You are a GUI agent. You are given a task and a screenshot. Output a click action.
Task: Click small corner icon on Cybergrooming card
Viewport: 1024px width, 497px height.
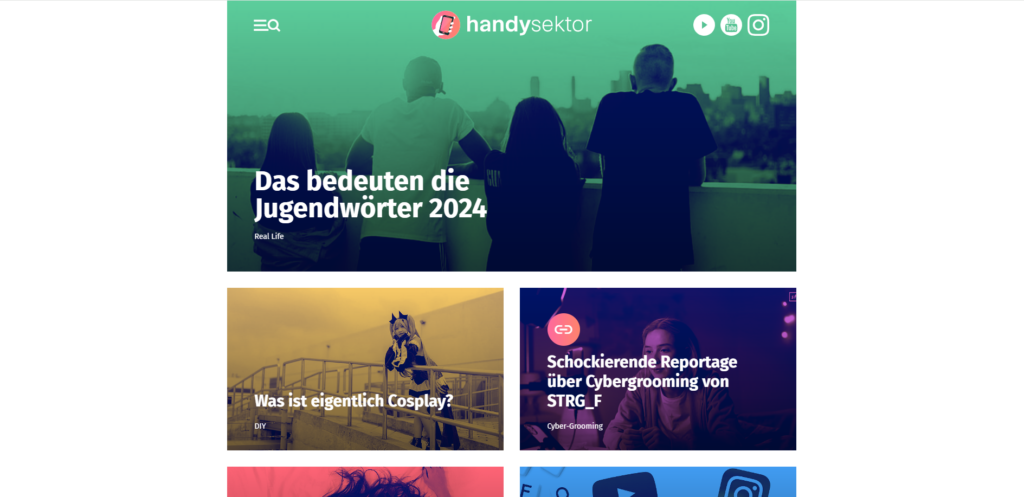[x=792, y=296]
